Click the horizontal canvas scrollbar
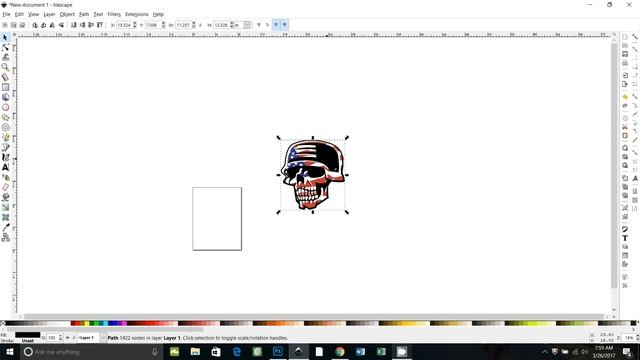Image resolution: width=640 pixels, height=360 pixels. [x=313, y=316]
